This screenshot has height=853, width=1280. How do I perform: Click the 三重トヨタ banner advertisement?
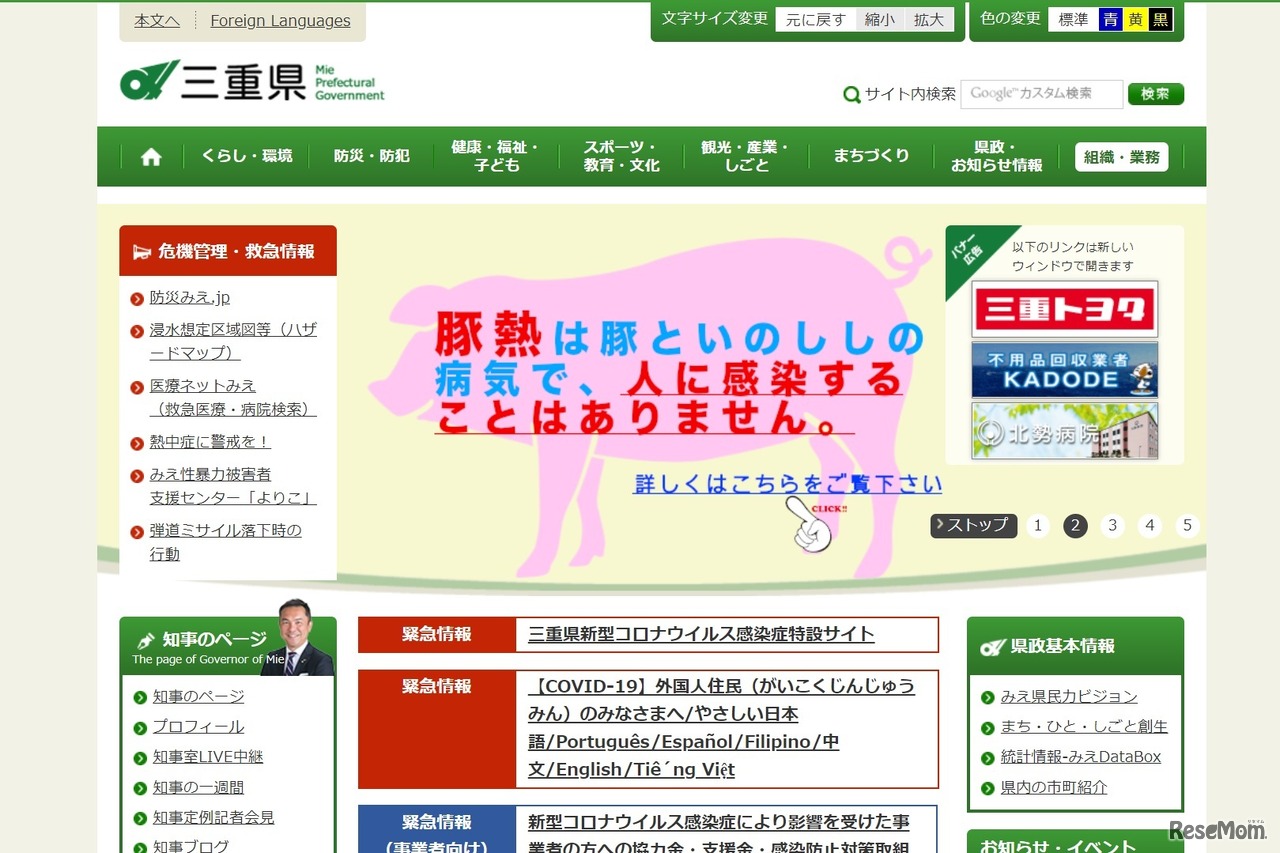(x=1064, y=308)
